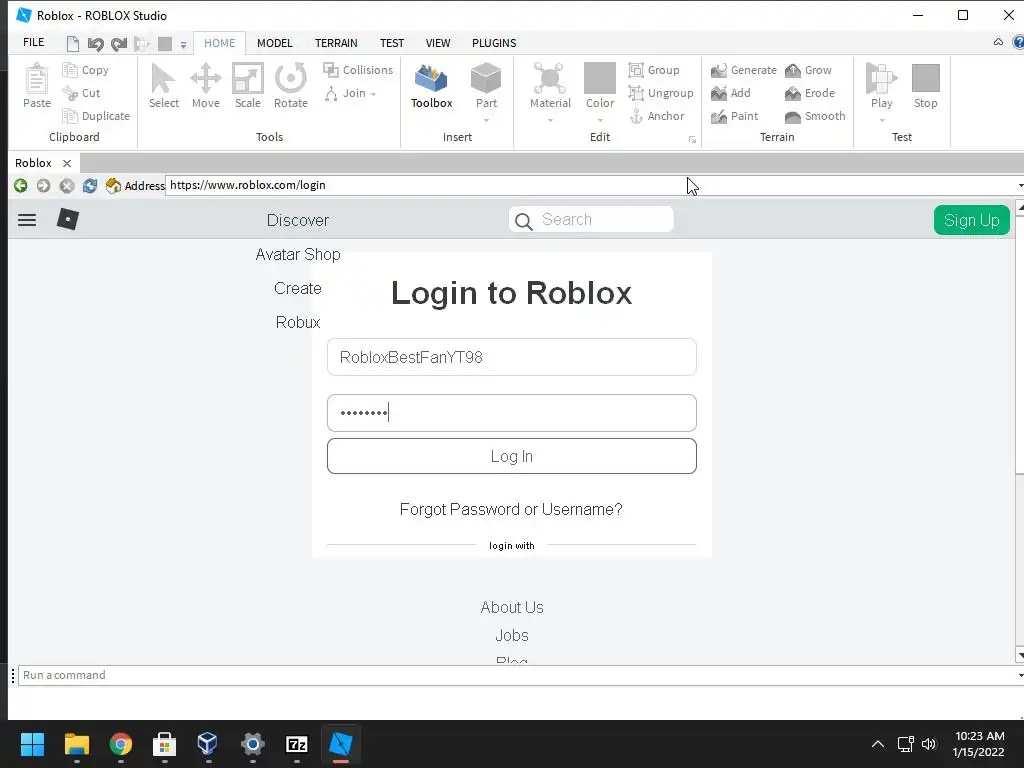Viewport: 1024px width, 768px height.
Task: Open the FILE menu
Action: coord(33,42)
